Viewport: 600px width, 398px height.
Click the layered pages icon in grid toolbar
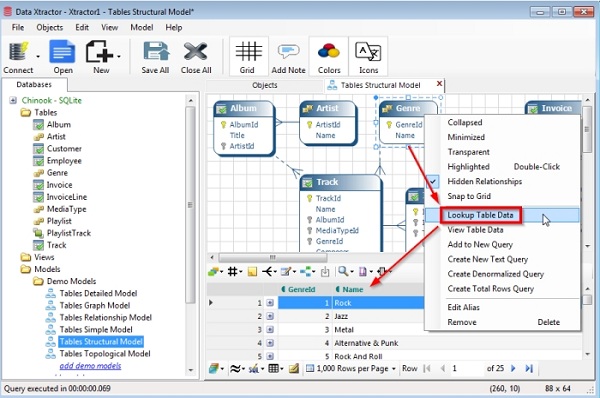coord(214,369)
